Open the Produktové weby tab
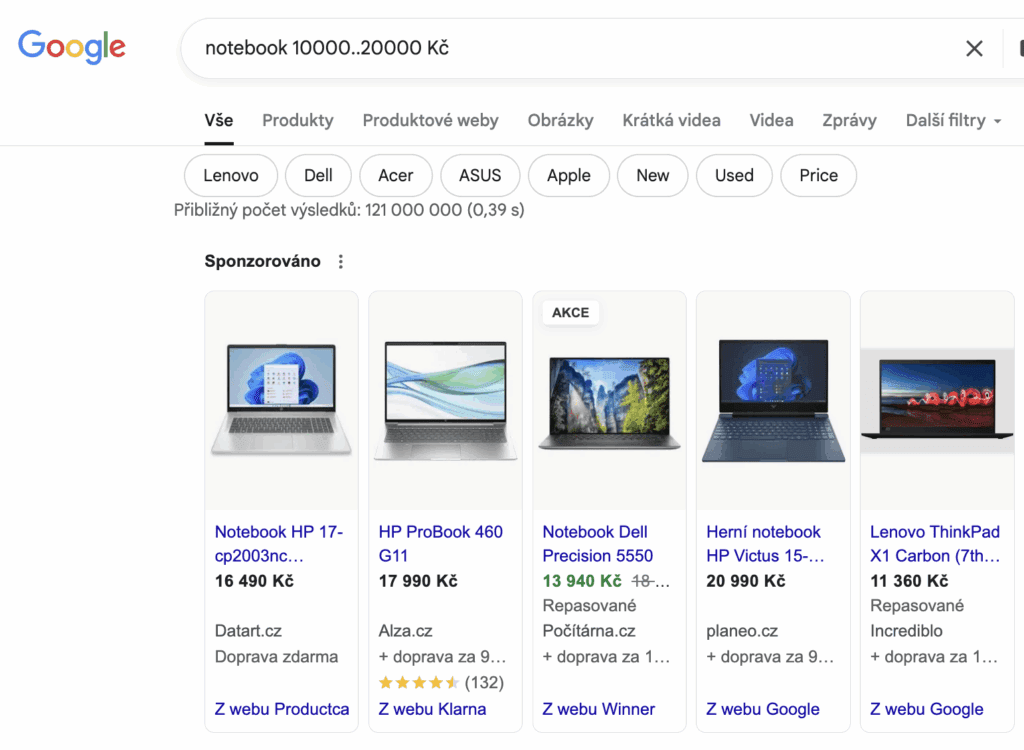Screen dimensions: 1024x750 tap(430, 121)
